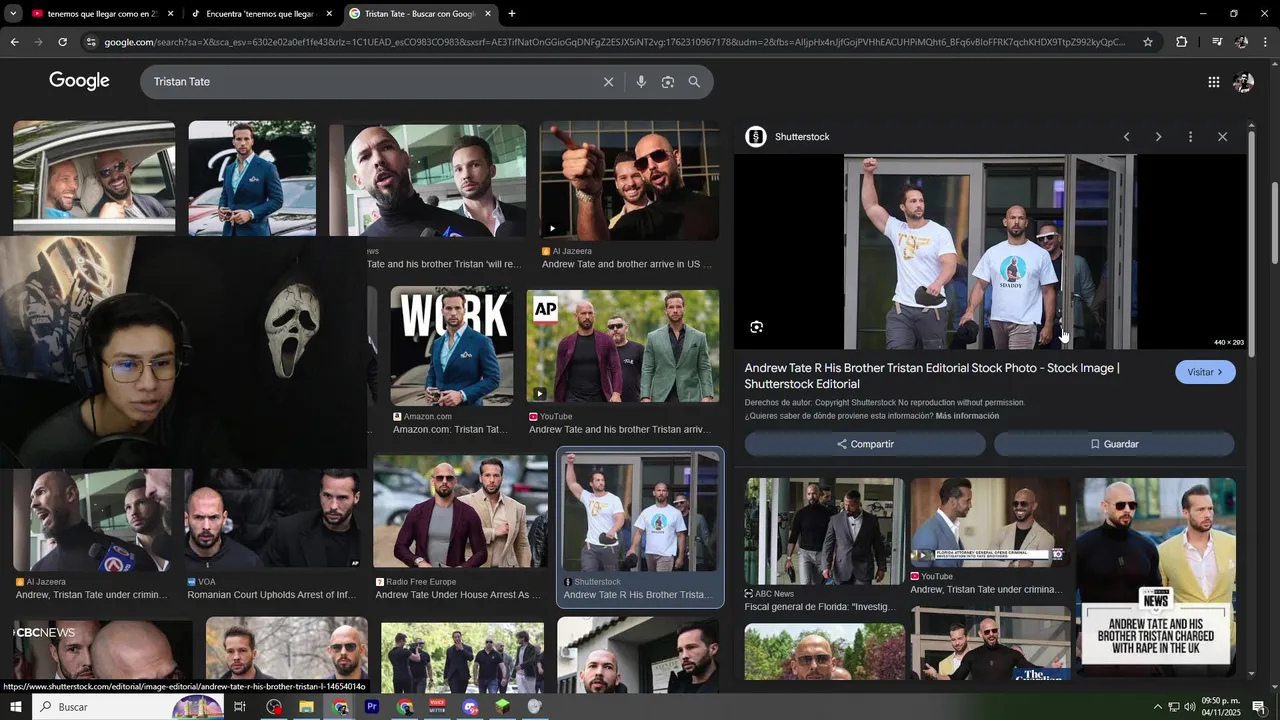Open Google Lens image search icon

(x=668, y=82)
